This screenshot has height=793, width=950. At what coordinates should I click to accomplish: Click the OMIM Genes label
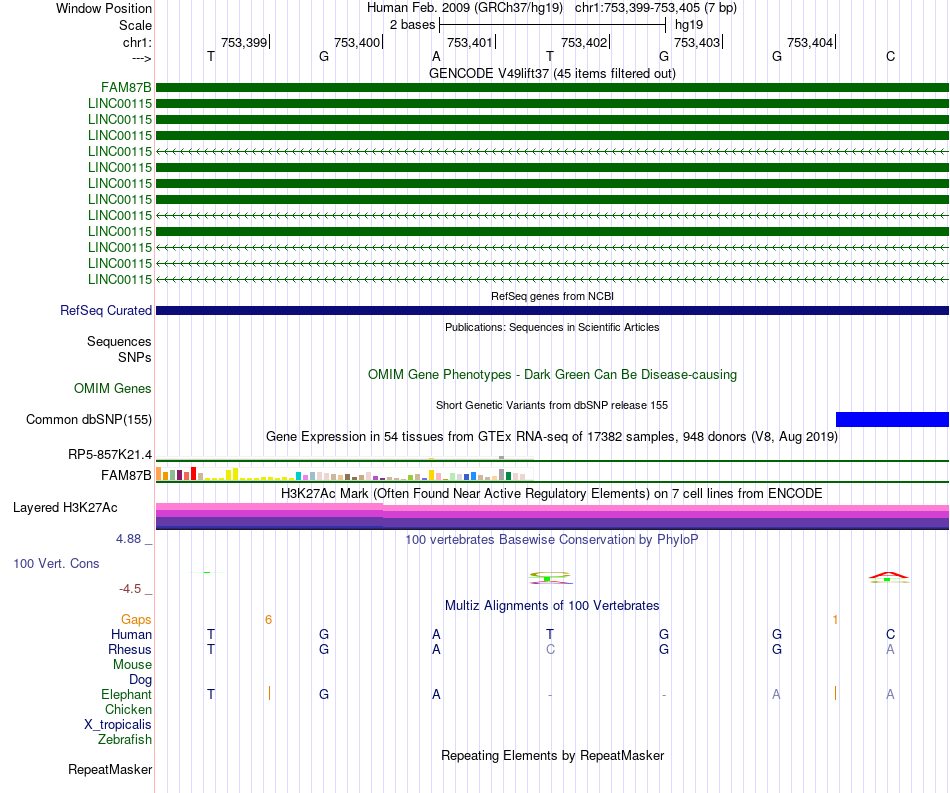coord(113,388)
